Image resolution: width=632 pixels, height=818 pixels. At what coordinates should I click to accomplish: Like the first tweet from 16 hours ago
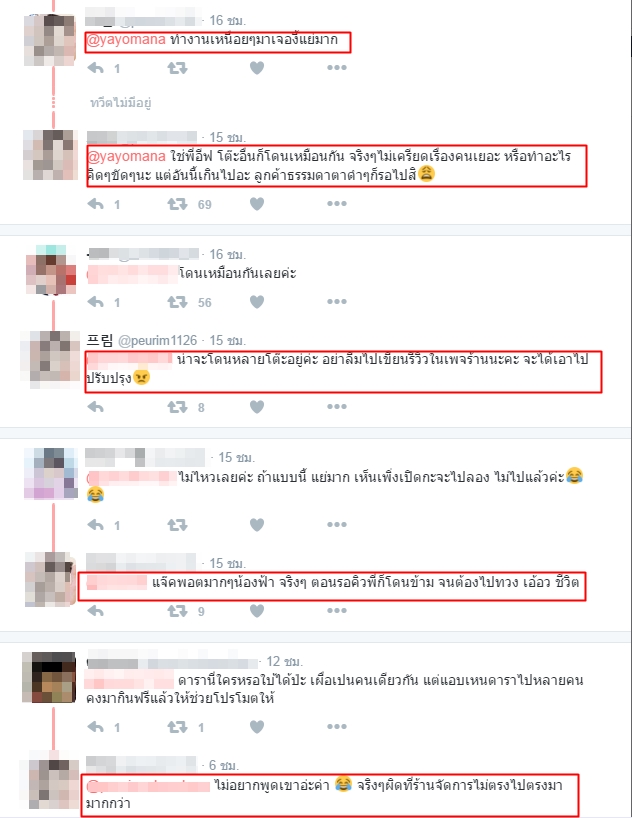click(257, 68)
